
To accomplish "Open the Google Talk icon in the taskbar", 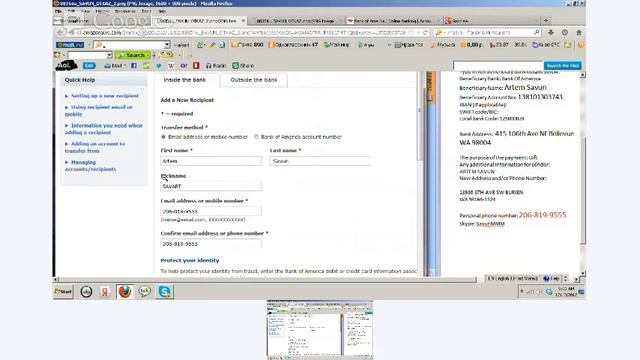I will pos(144,291).
